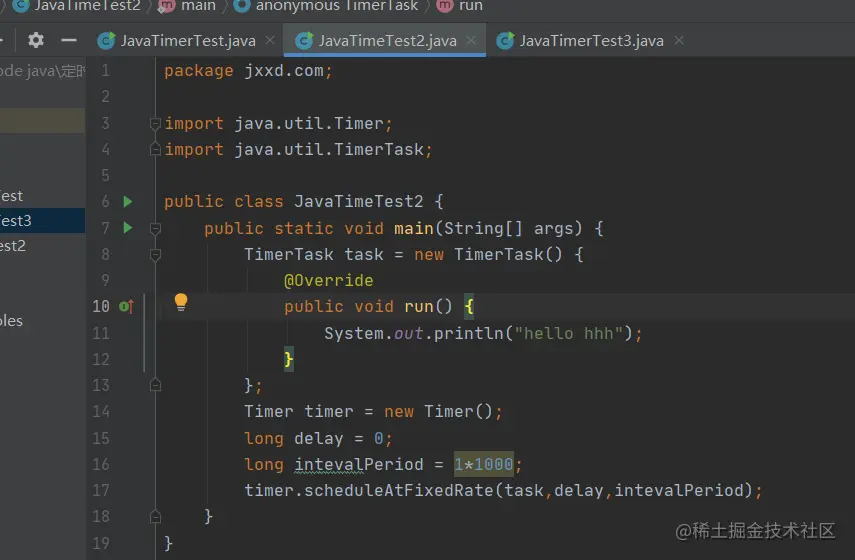Select est2 item in project tree
The height and width of the screenshot is (560, 855).
(x=13, y=246)
